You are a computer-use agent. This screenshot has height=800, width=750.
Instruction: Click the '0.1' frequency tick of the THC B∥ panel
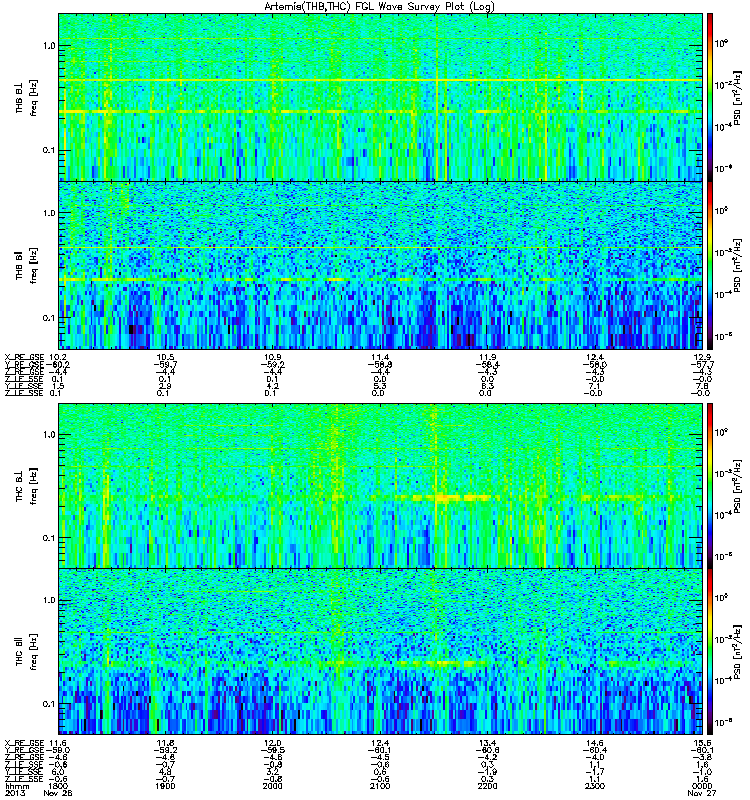coord(49,704)
